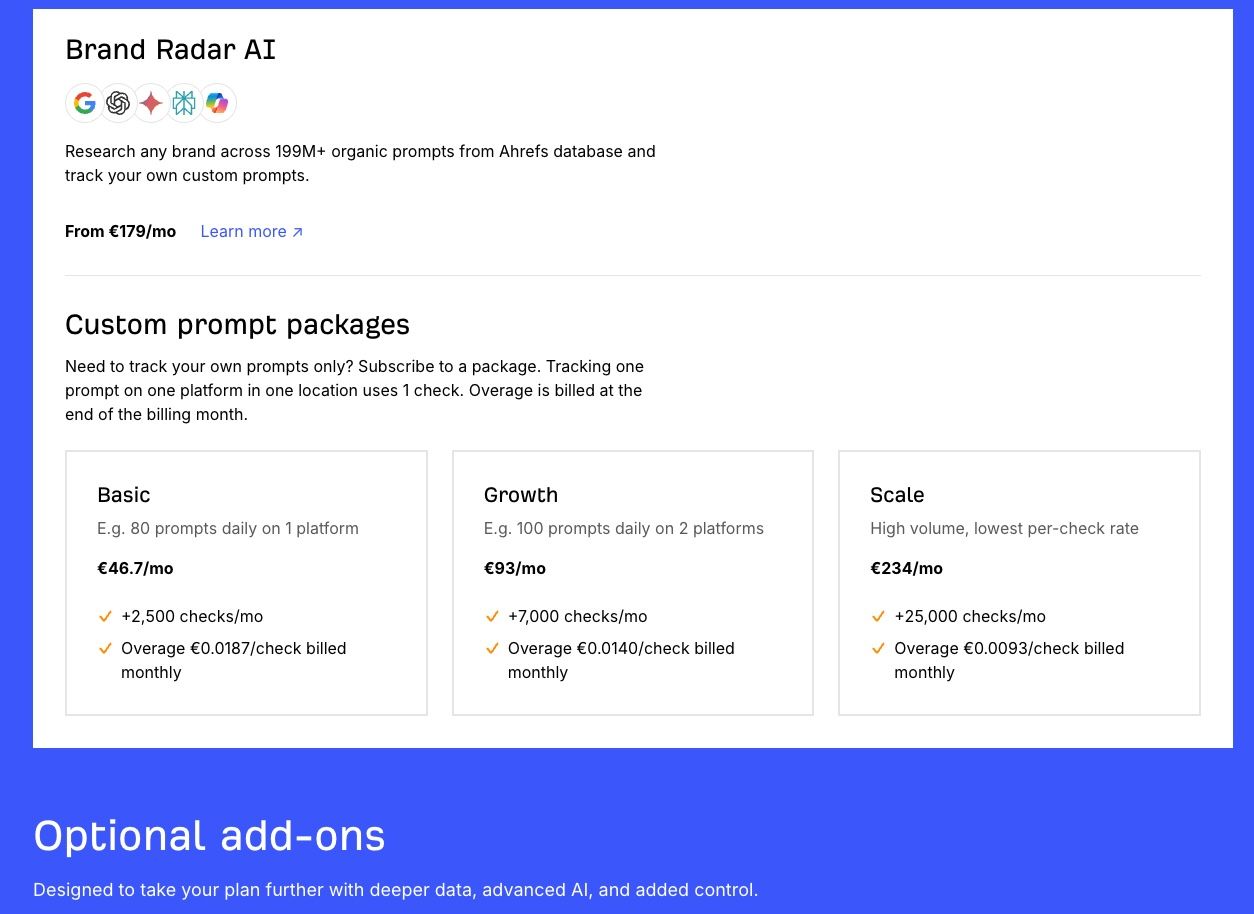Click the €93/mo Growth price
Viewport: 1254px width, 914px height.
(x=515, y=568)
